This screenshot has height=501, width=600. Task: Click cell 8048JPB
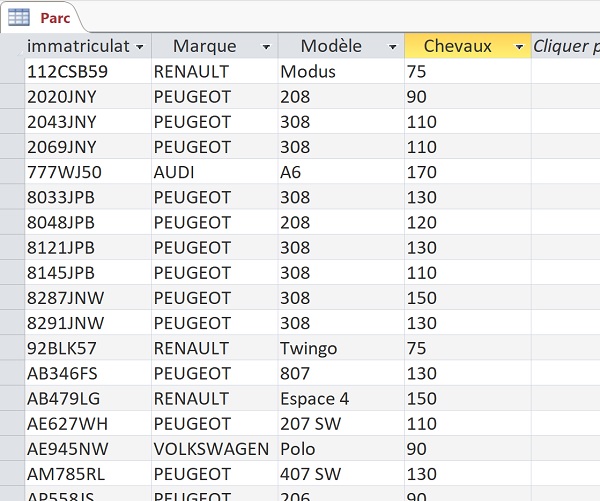point(88,222)
